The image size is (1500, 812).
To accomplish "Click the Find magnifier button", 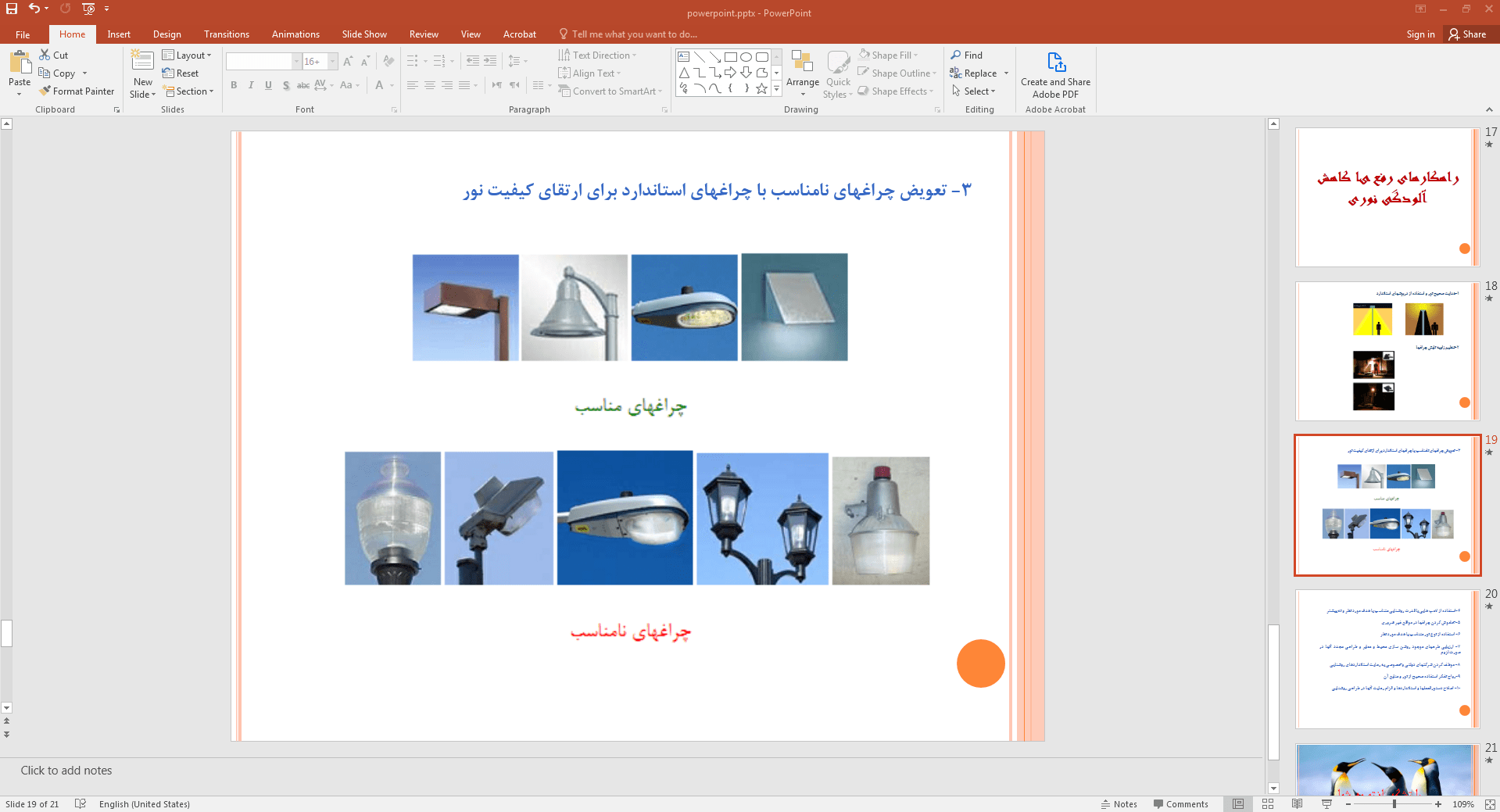I will [967, 55].
